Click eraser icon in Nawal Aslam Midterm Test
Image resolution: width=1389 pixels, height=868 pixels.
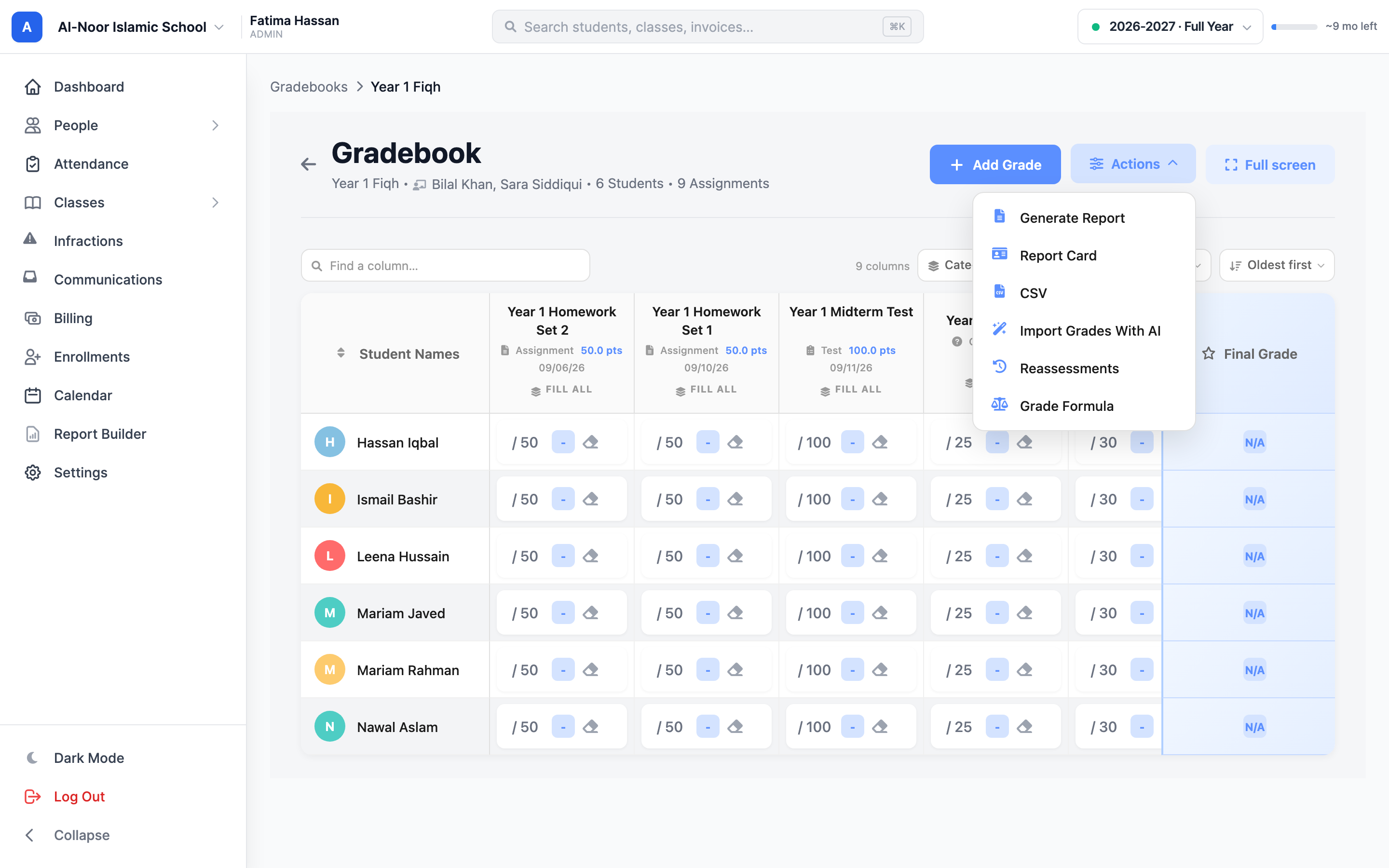pos(880,727)
